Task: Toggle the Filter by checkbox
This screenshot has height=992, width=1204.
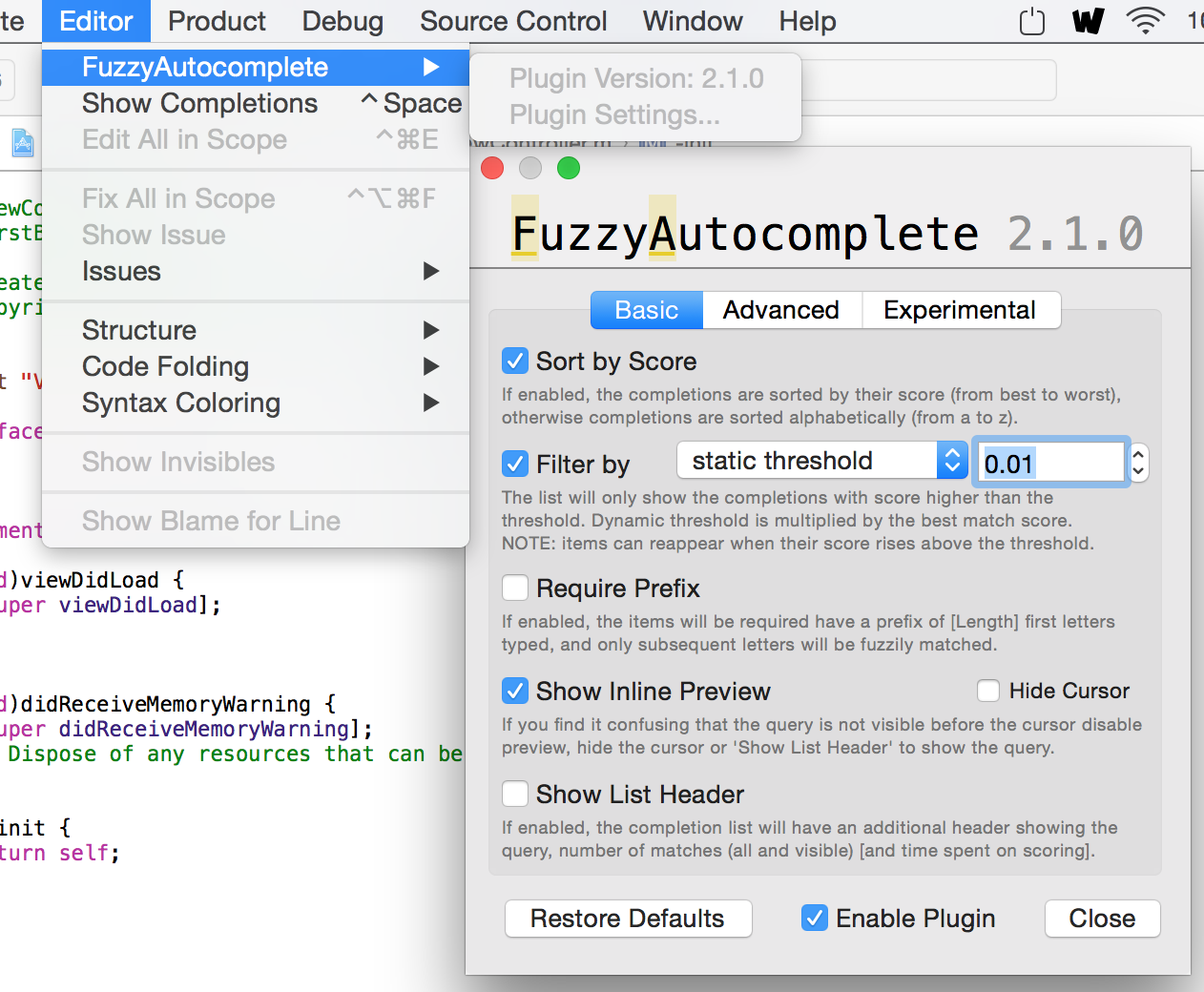Action: pos(515,464)
